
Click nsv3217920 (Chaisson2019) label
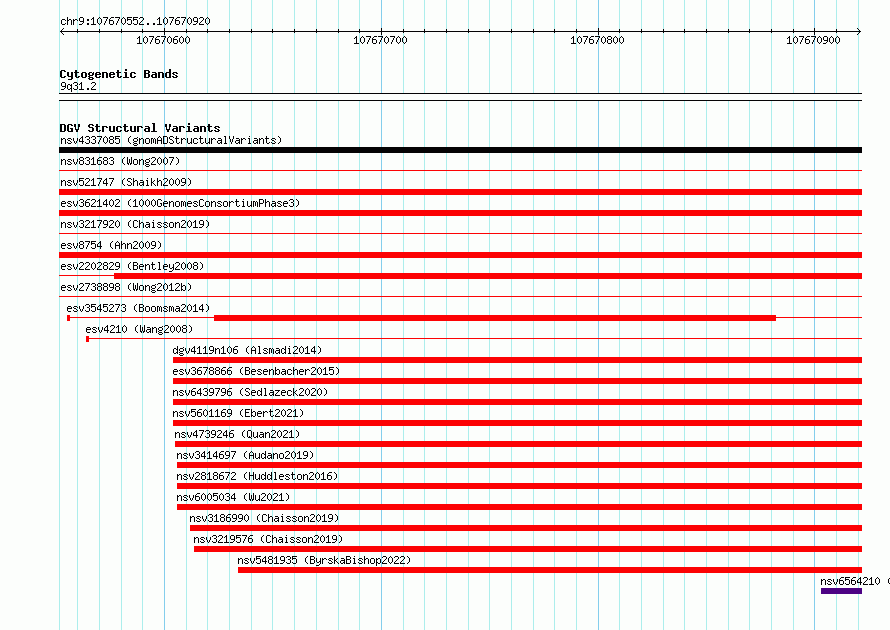pyautogui.click(x=135, y=224)
